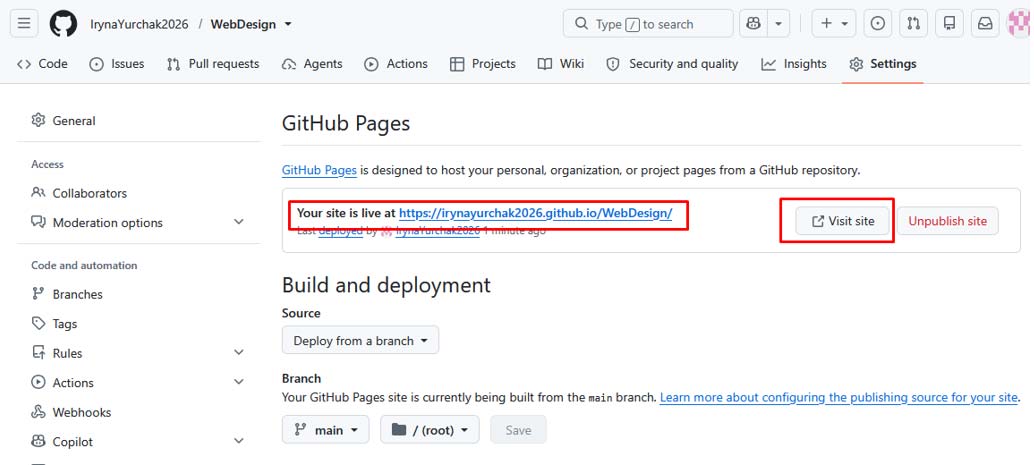Open the live site URL link

pyautogui.click(x=535, y=213)
